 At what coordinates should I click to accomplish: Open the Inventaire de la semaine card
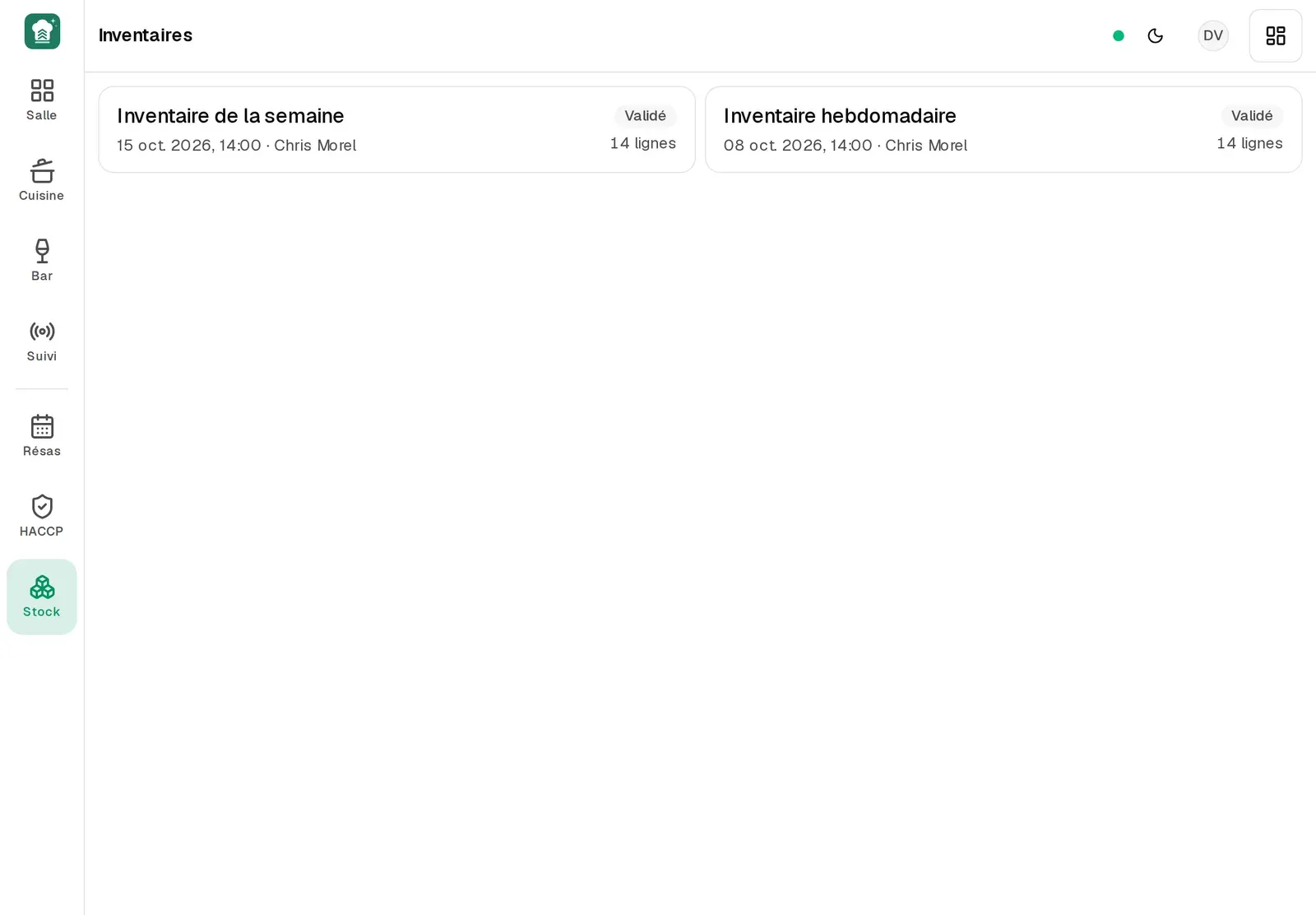[396, 129]
